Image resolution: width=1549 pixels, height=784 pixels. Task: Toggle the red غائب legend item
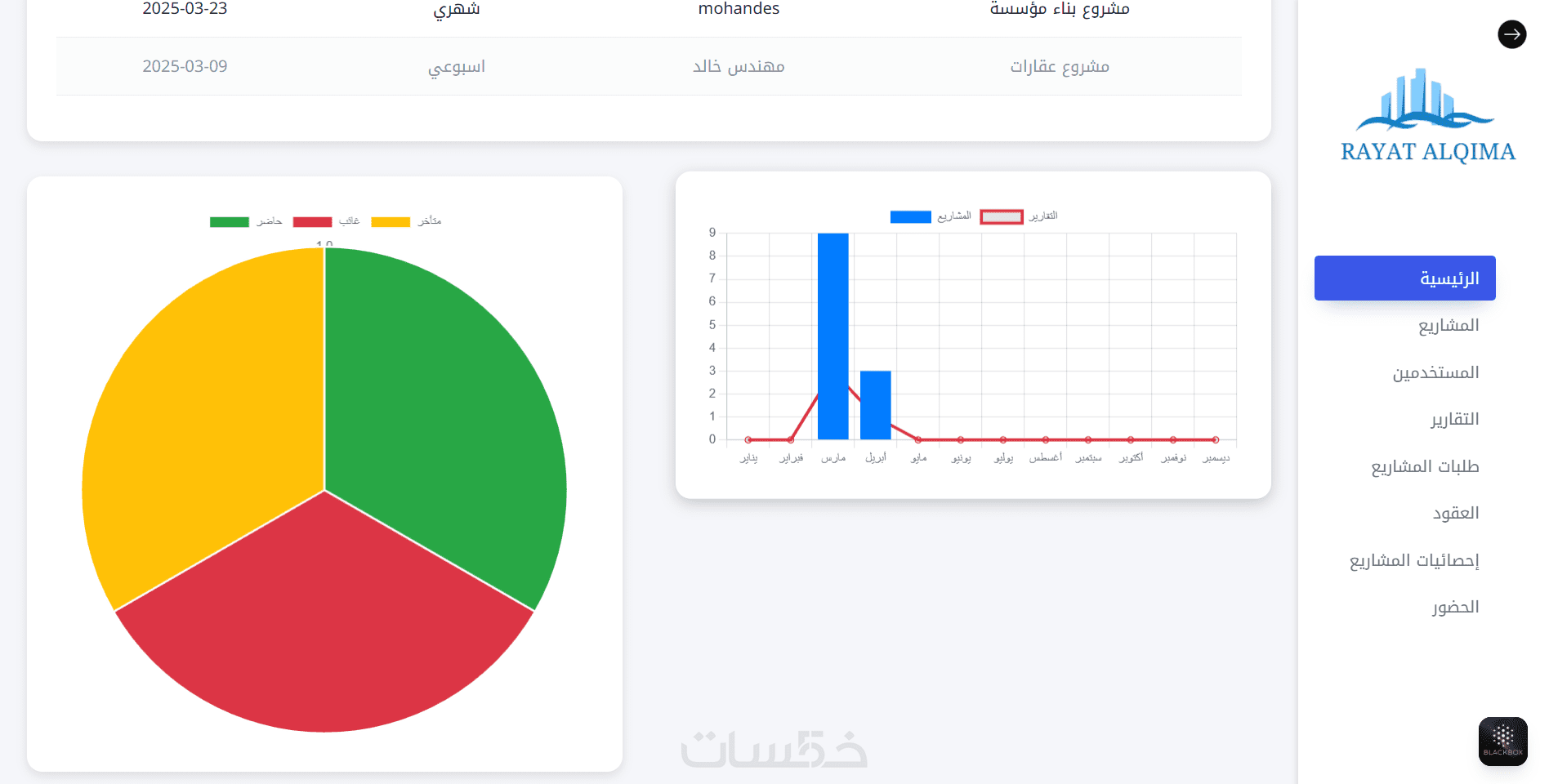[326, 221]
